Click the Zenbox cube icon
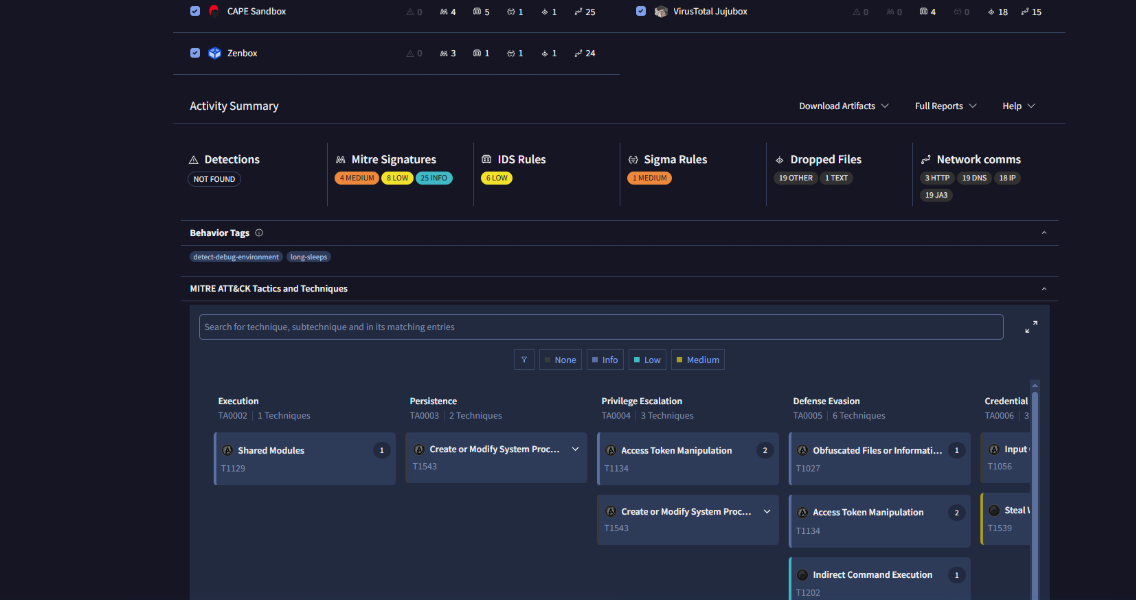 [x=214, y=53]
